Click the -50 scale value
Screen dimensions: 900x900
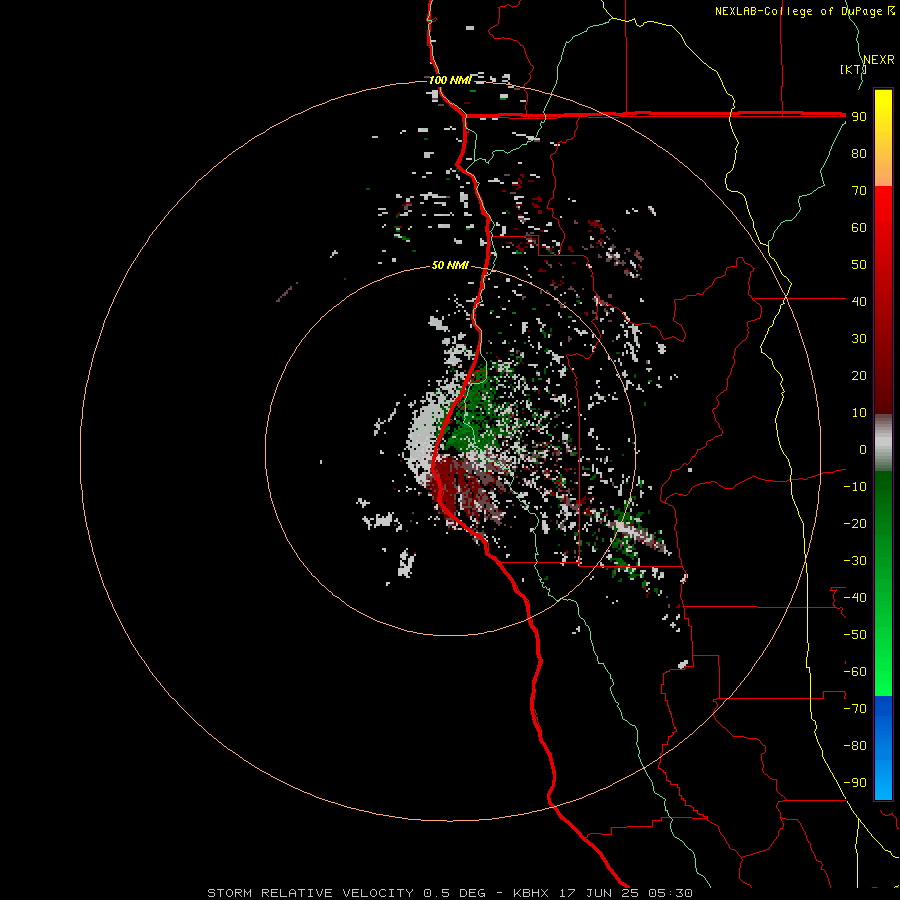tap(855, 634)
